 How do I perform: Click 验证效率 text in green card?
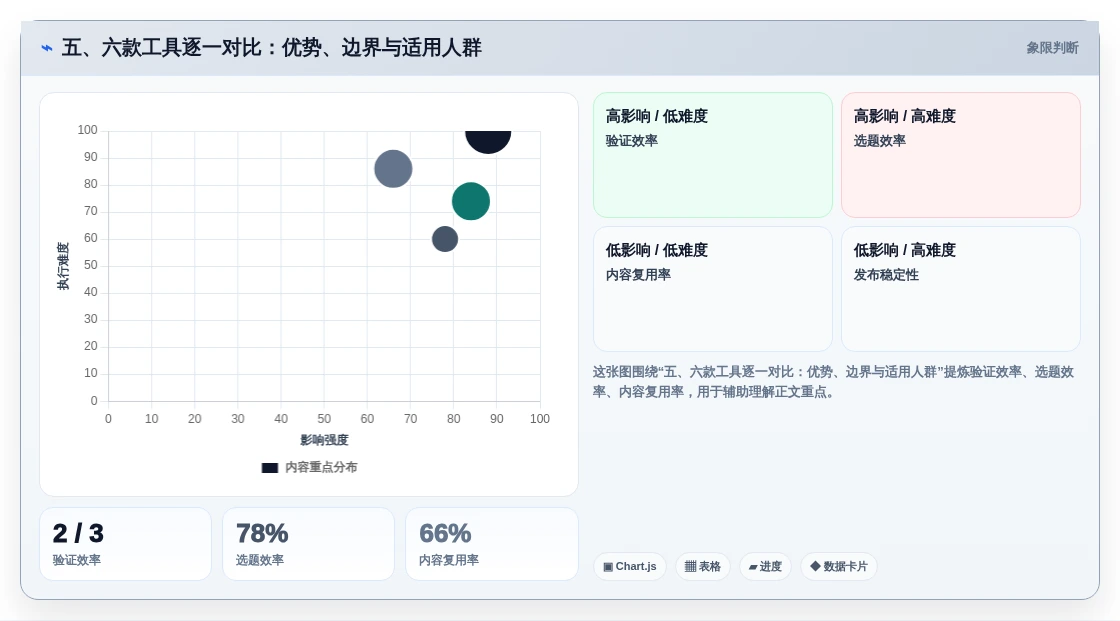(631, 141)
